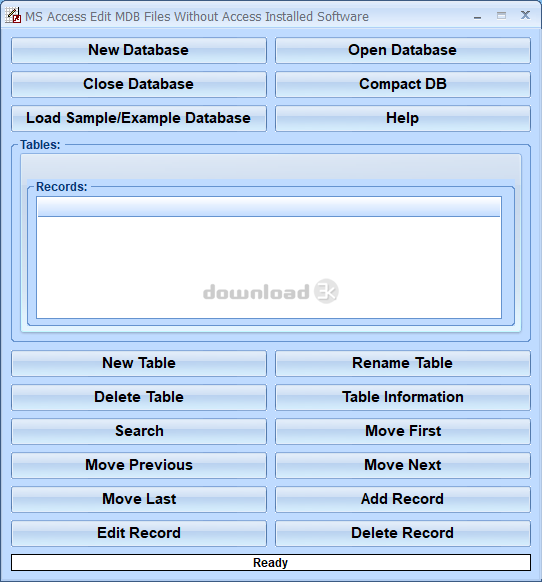Show Table Information
Screen dimensions: 542x582
[x=403, y=398]
